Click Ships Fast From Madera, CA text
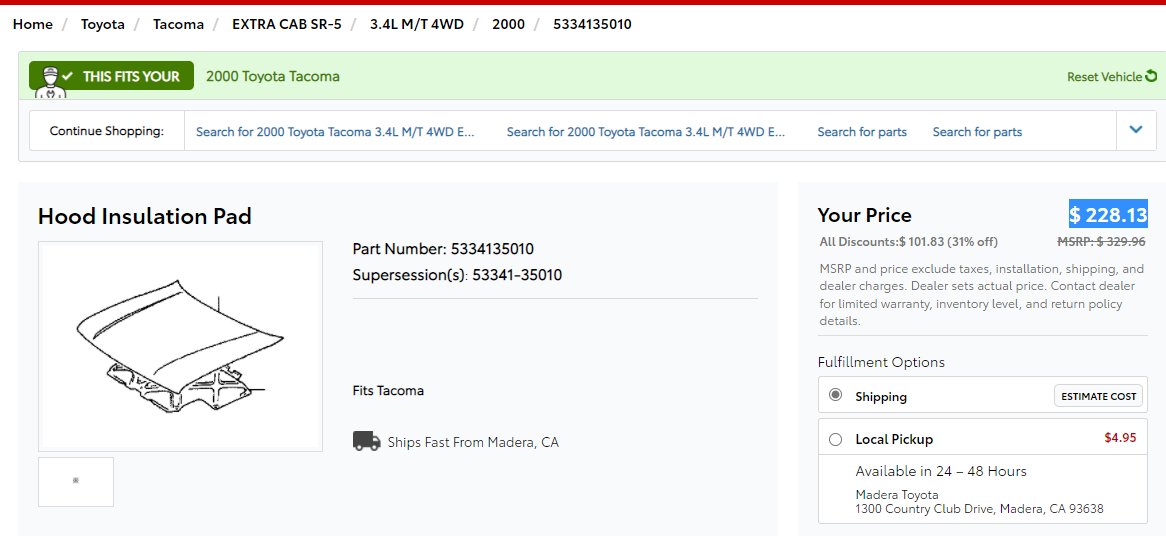The width and height of the screenshot is (1166, 536). click(473, 442)
